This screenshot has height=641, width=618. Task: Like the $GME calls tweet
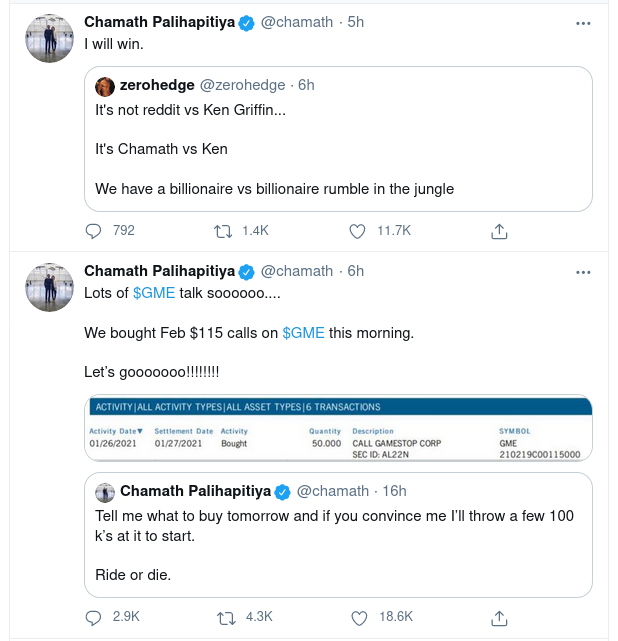[358, 617]
